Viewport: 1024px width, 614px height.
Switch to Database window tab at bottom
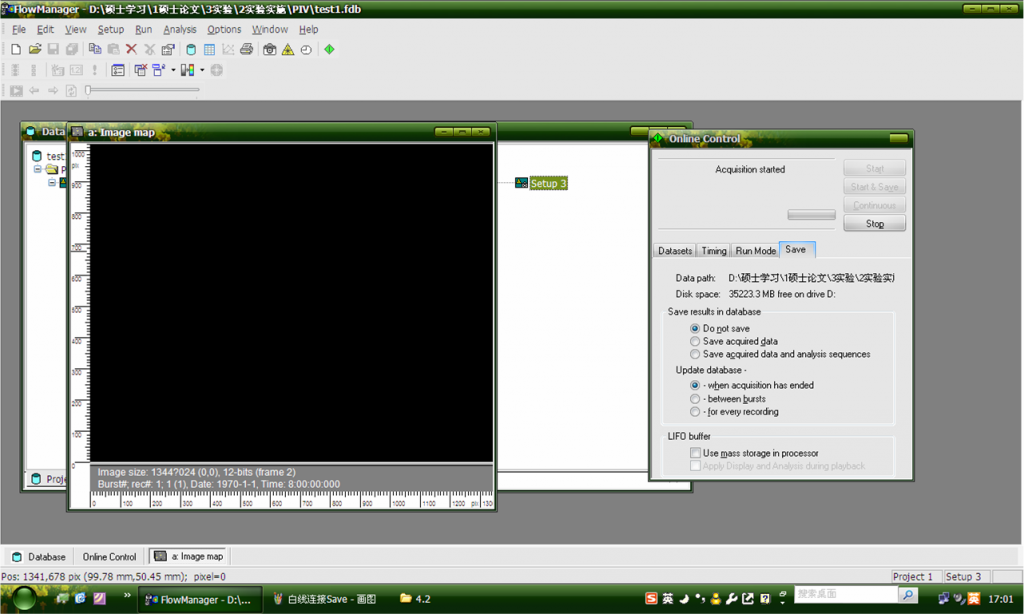(39, 557)
